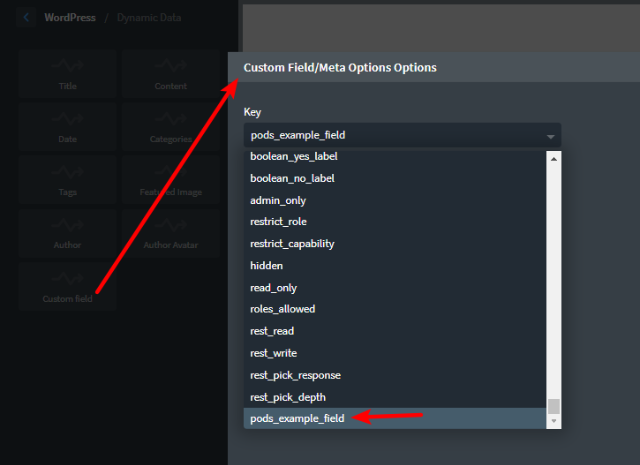This screenshot has width=640, height=465.
Task: Select the Title dynamic data tile
Action: [67, 73]
